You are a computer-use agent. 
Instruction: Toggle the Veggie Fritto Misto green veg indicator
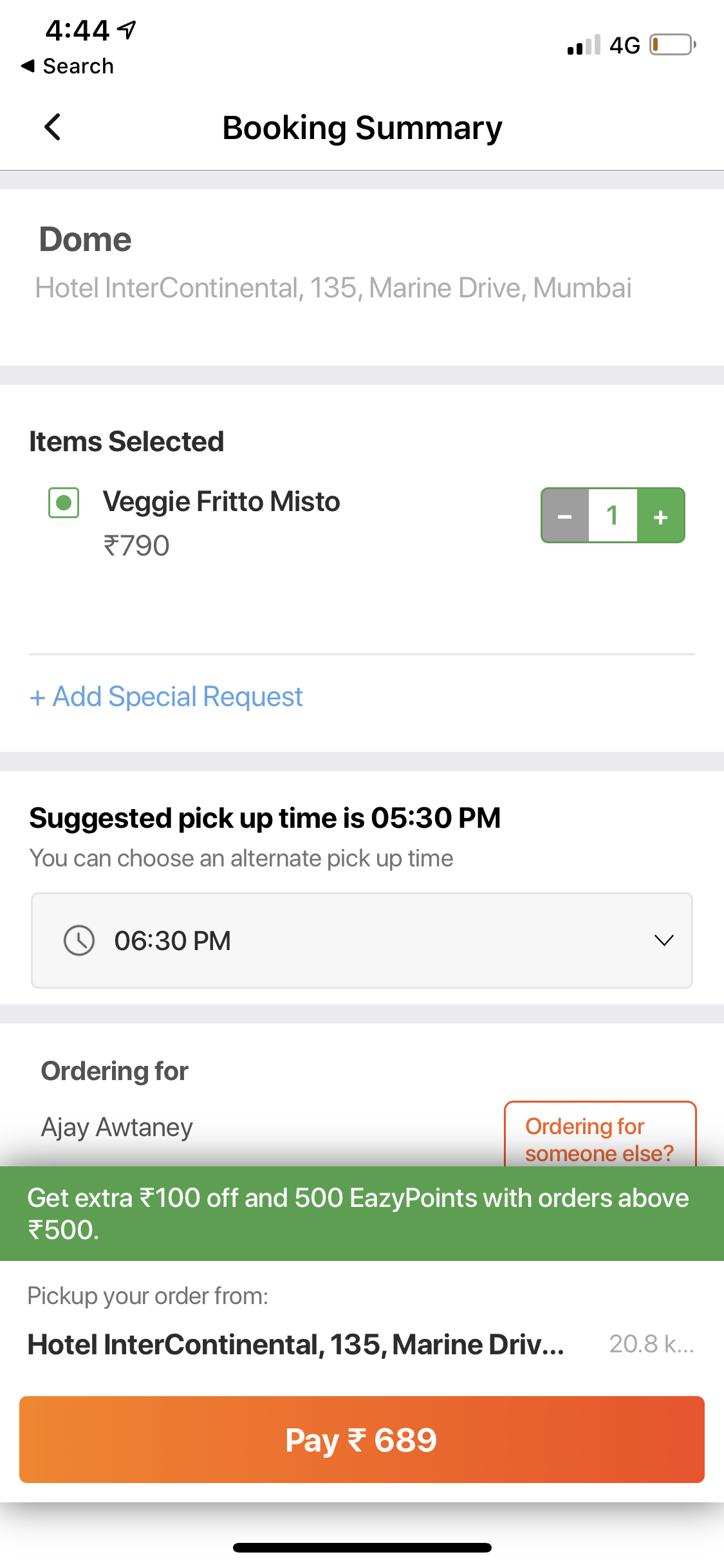(x=64, y=503)
